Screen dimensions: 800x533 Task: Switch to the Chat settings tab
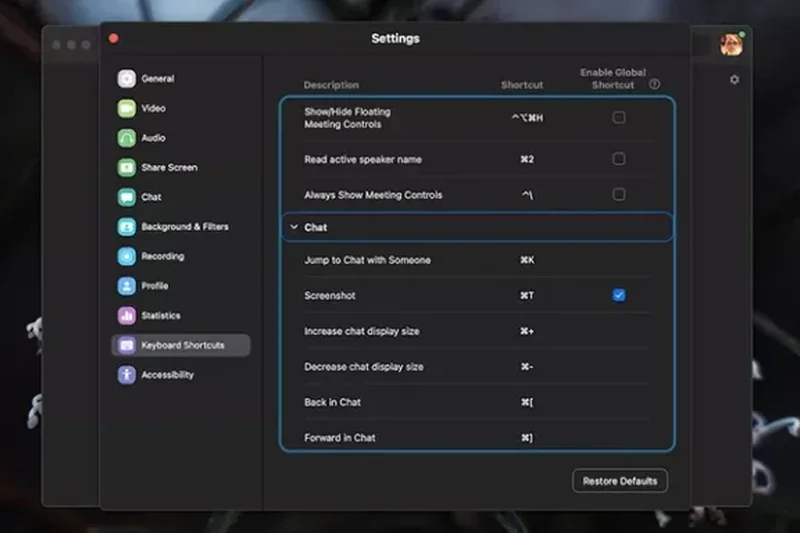tap(150, 197)
